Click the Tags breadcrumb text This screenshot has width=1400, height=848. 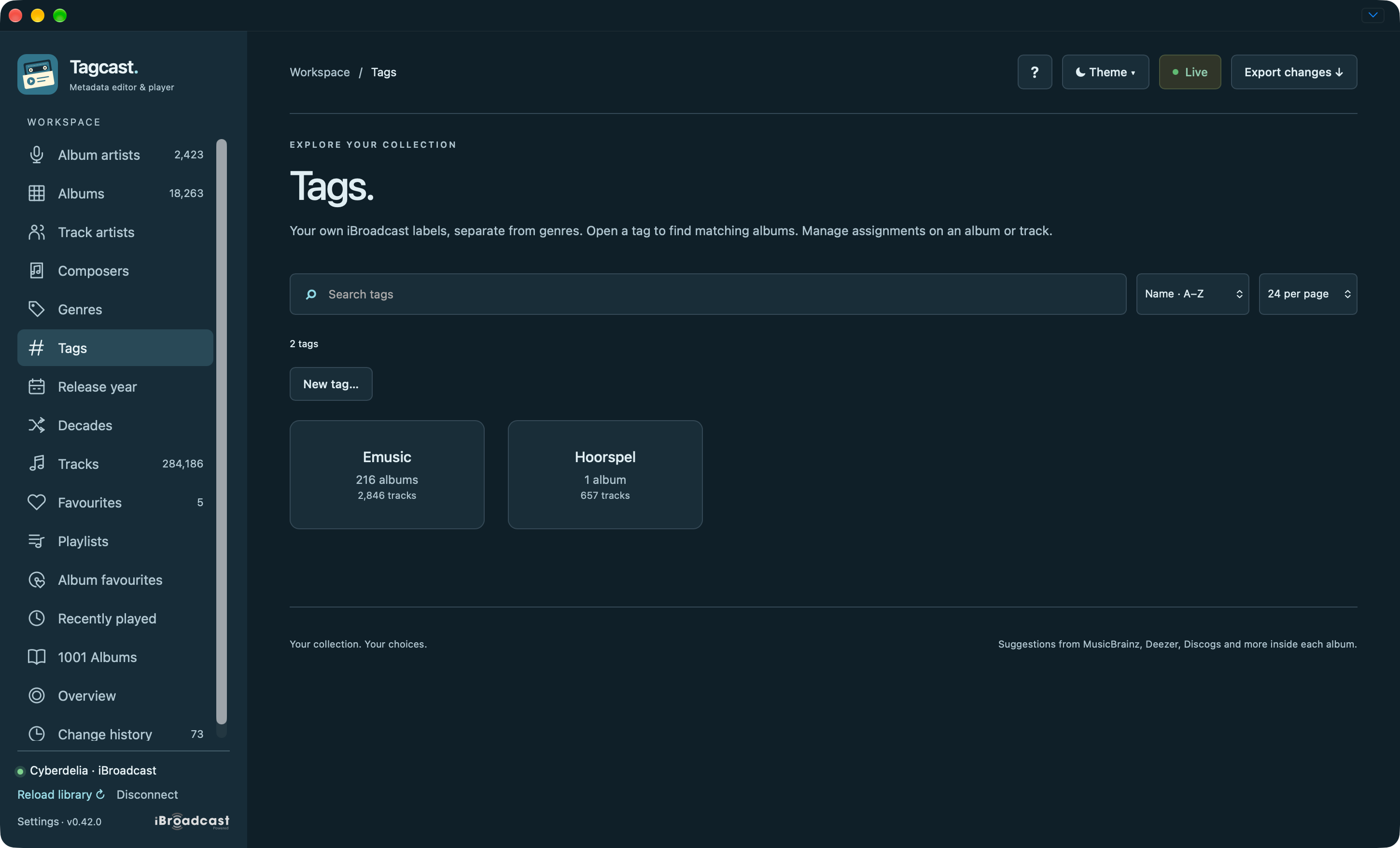coord(383,72)
